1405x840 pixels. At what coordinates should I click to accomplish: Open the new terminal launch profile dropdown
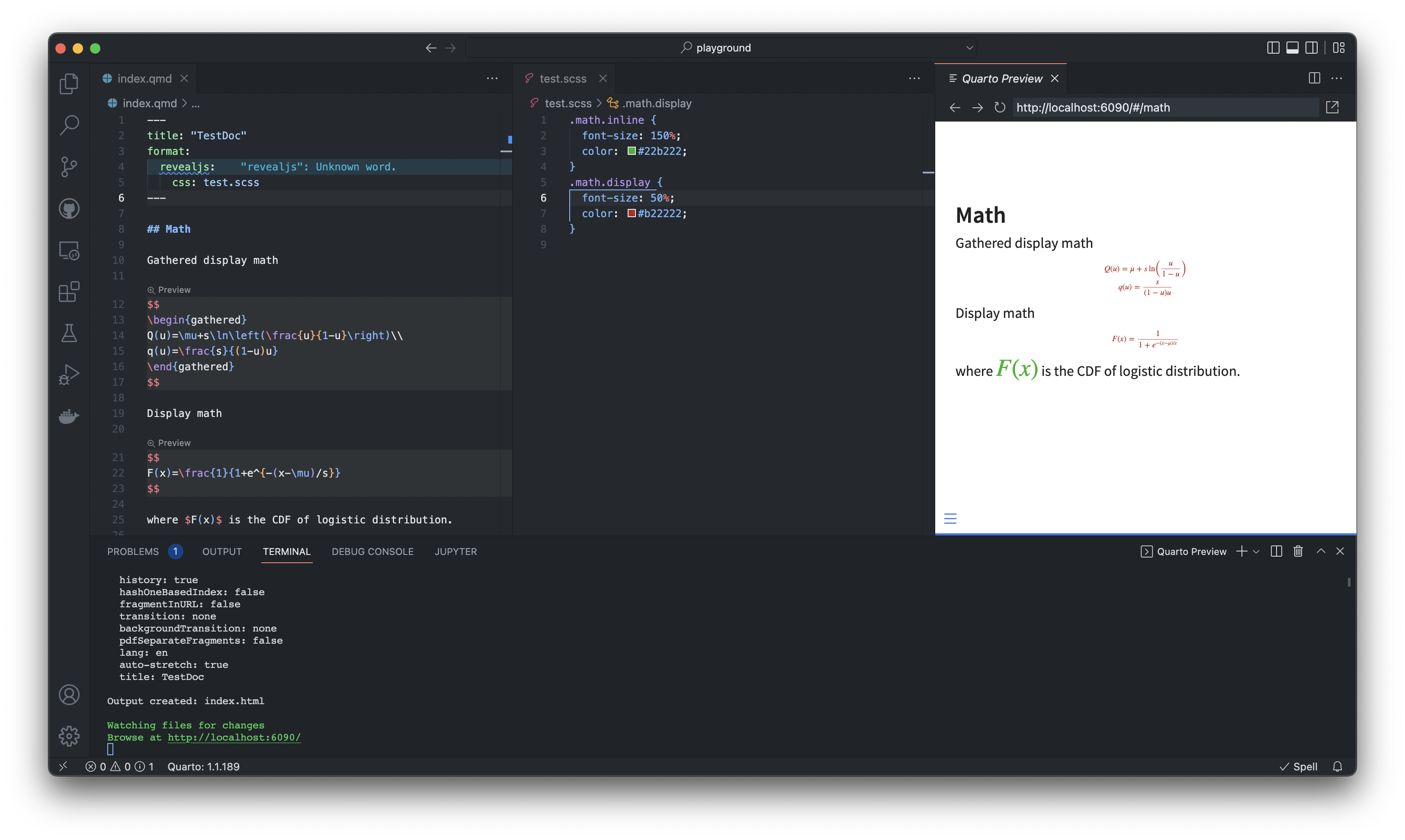click(1256, 551)
